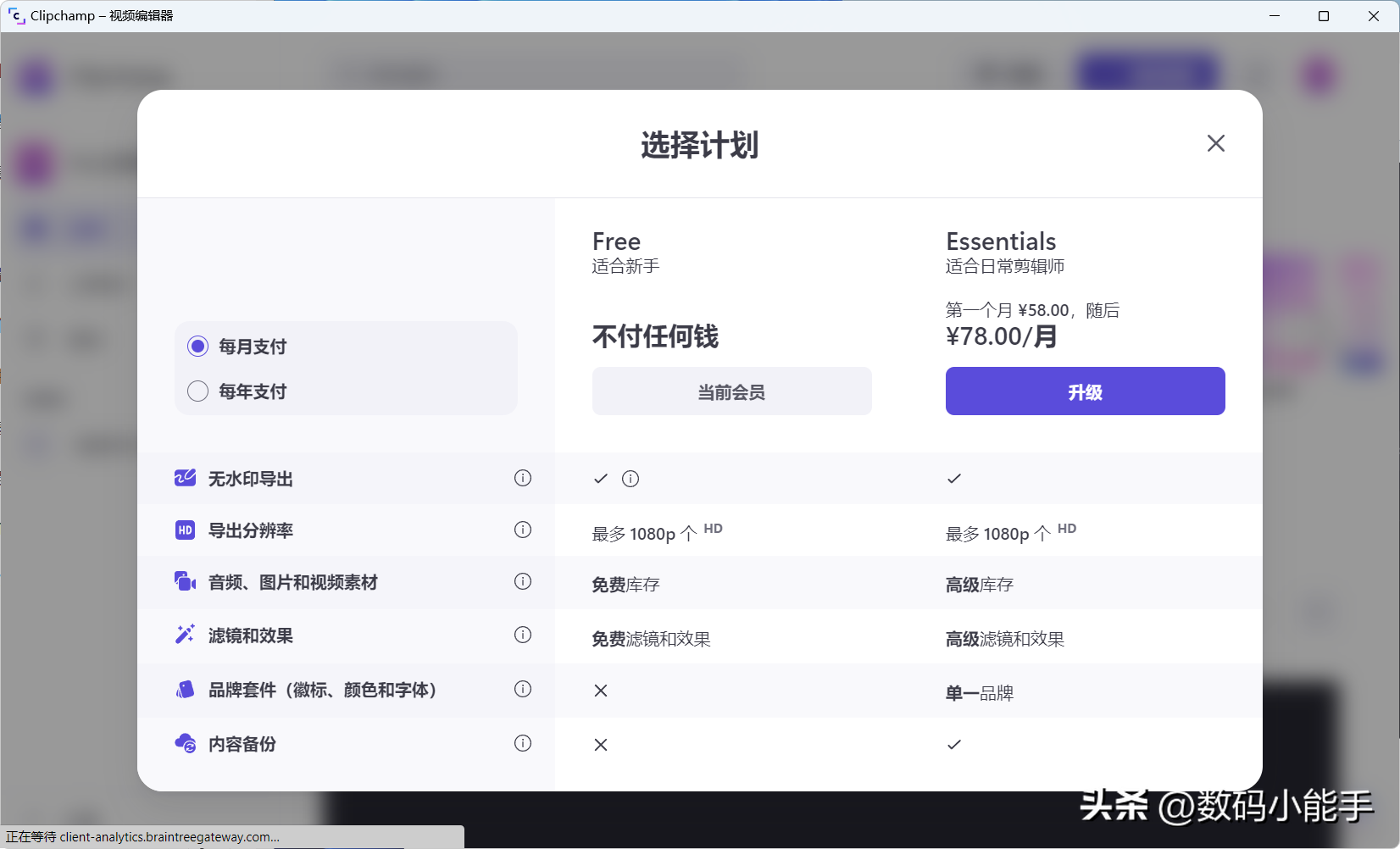Open info tooltip for 导出分辨率 row
Viewport: 1400px width, 849px height.
(x=523, y=530)
